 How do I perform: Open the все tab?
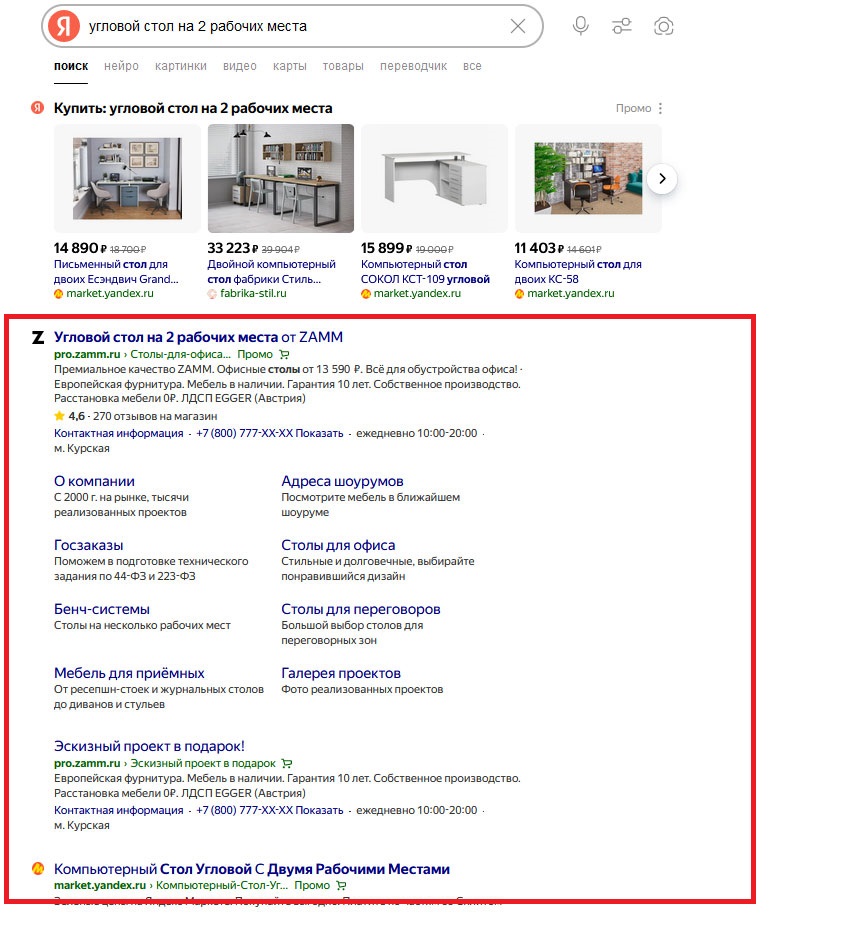(x=472, y=66)
